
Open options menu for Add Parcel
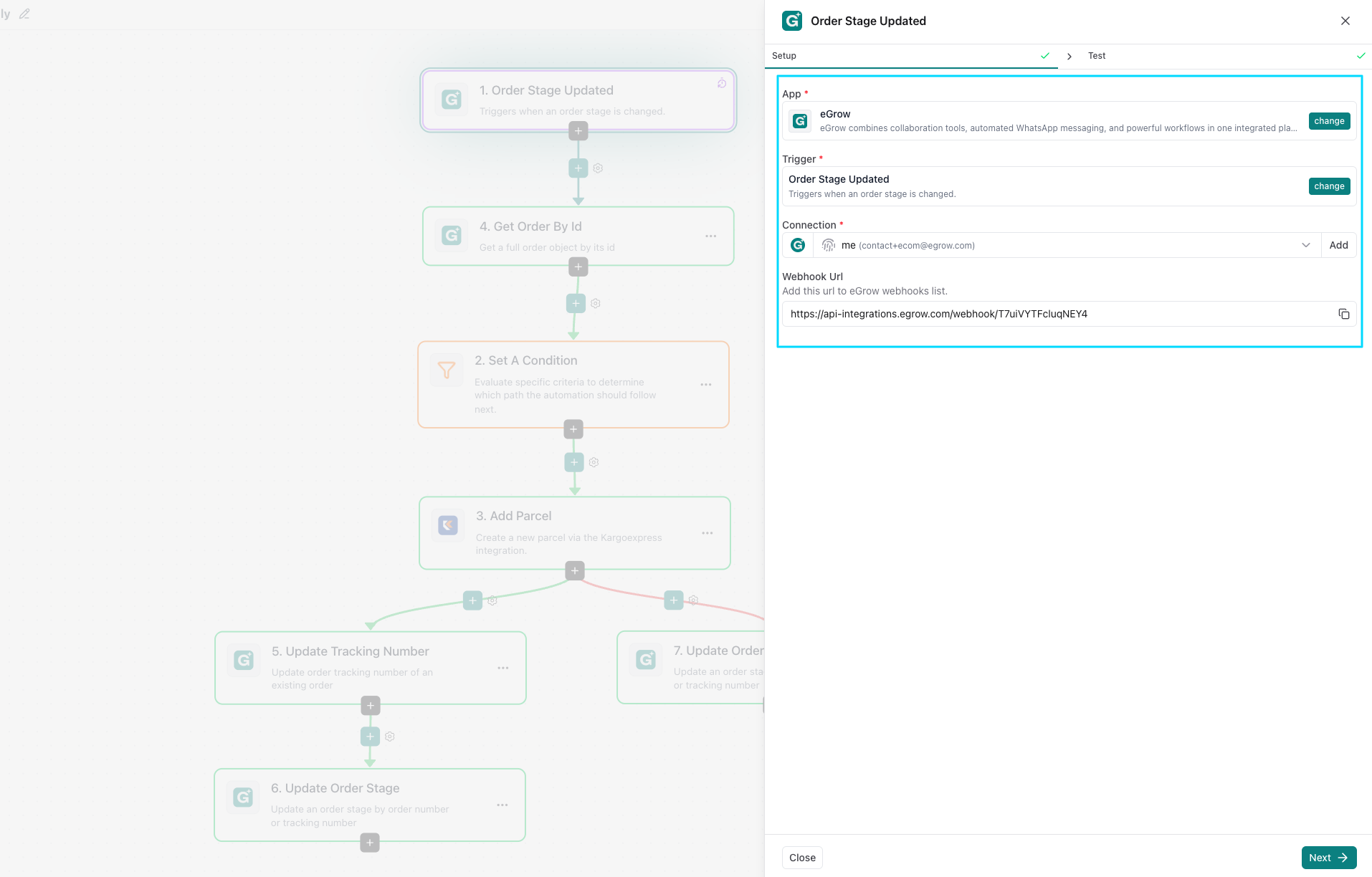(x=708, y=533)
